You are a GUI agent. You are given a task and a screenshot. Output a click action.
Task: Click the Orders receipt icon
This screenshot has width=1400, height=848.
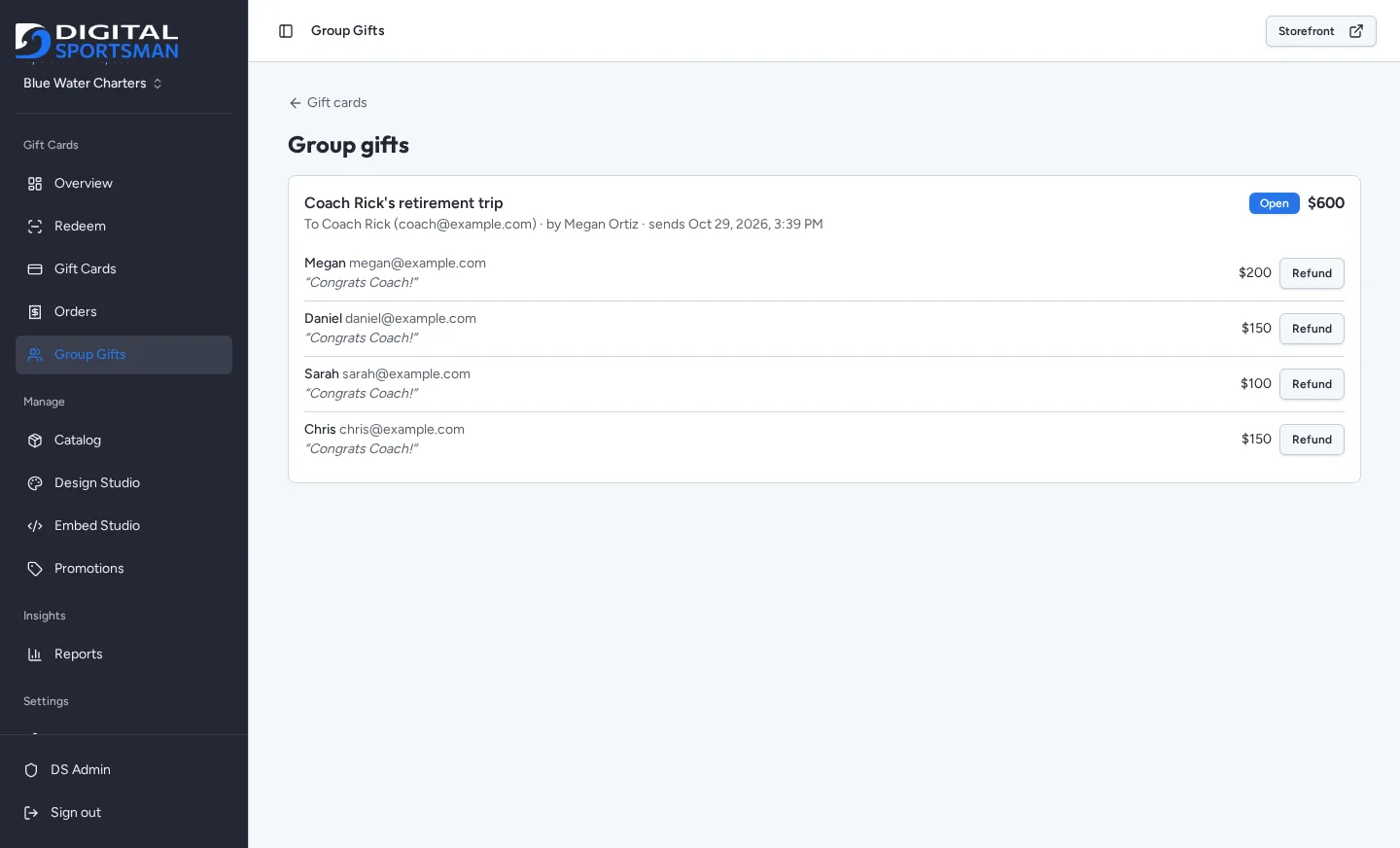pos(35,312)
